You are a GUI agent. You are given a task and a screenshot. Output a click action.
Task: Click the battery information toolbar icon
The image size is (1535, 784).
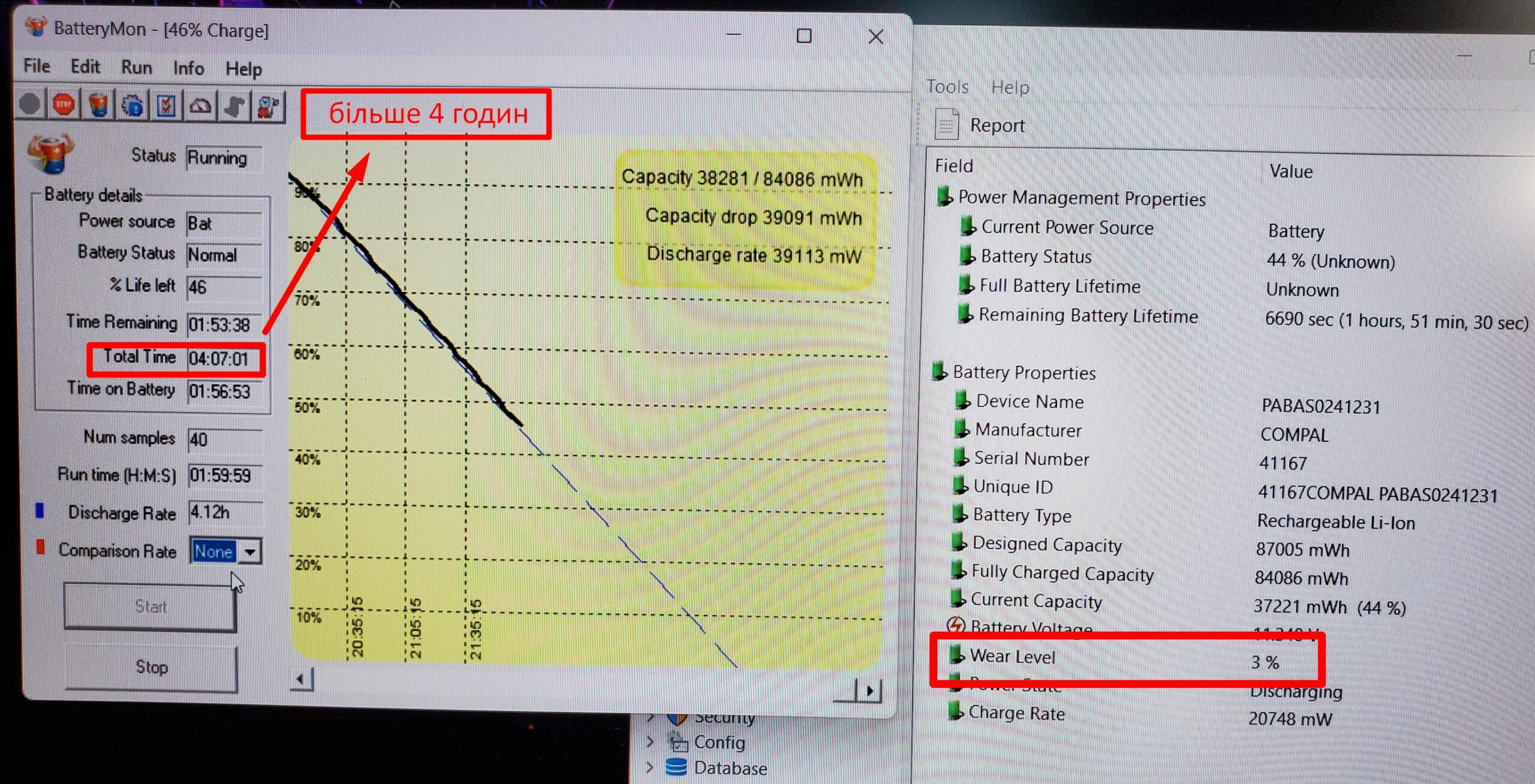(98, 105)
